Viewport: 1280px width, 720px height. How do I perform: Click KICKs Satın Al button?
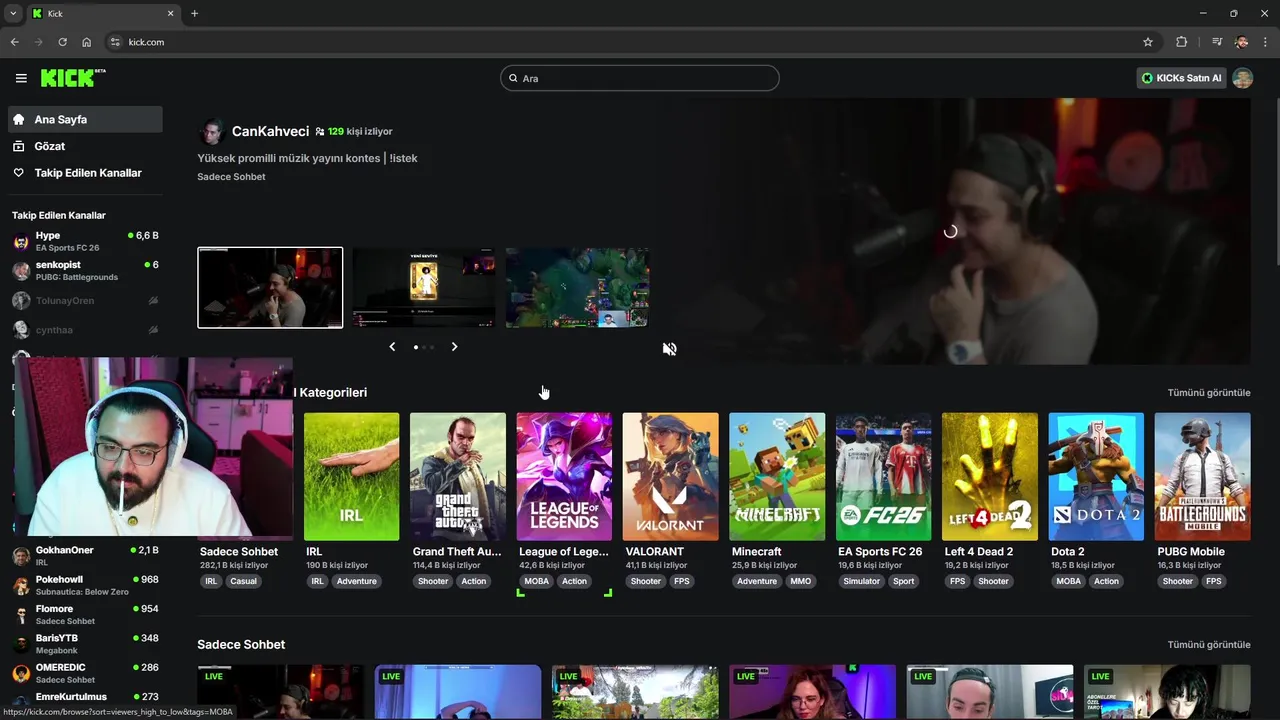1182,78
